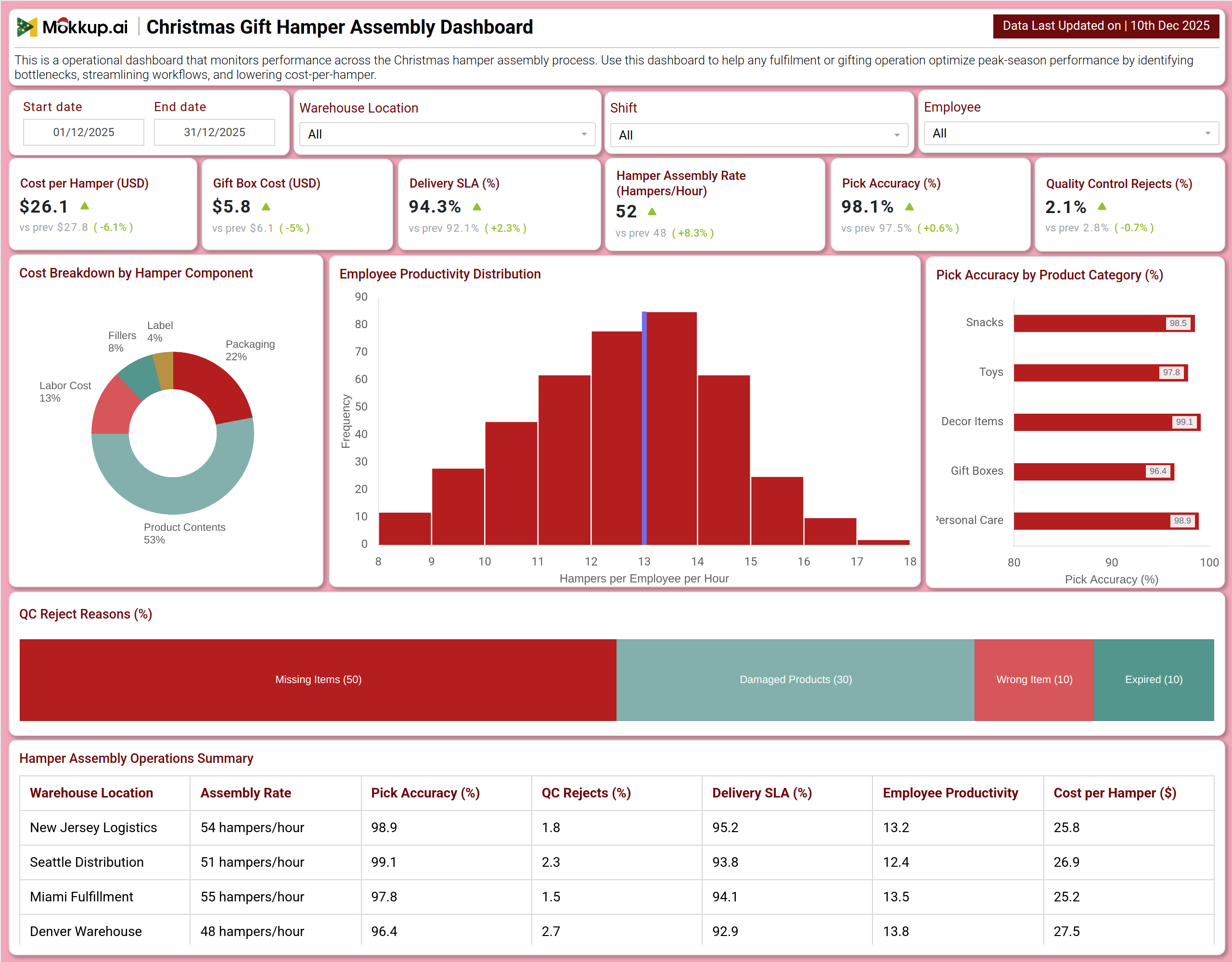1232x962 pixels.
Task: Open the Warehouse Location dropdown
Action: [x=448, y=134]
